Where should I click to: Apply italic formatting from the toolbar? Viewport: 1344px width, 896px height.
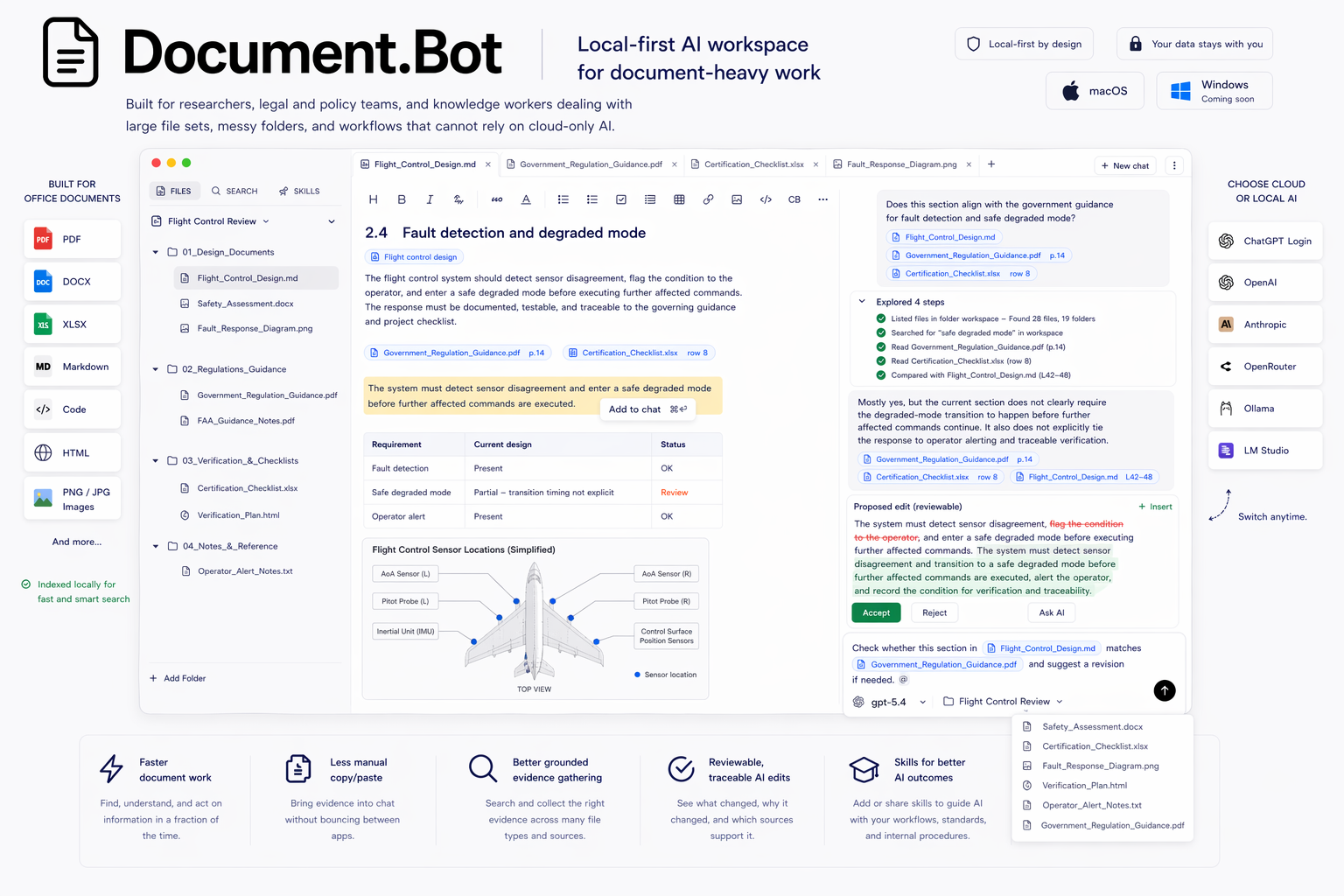(430, 199)
